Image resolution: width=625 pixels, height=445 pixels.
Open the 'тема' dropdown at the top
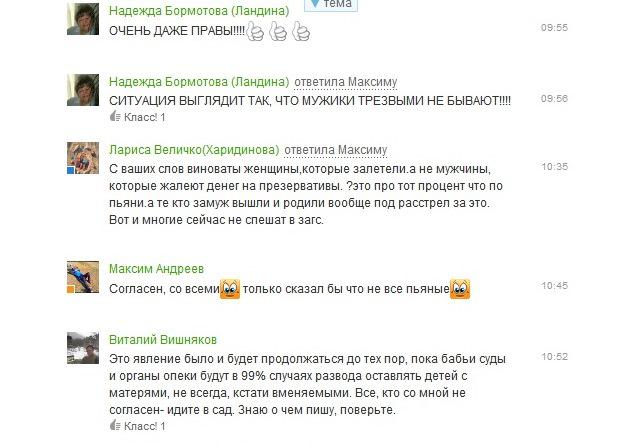tap(331, 4)
